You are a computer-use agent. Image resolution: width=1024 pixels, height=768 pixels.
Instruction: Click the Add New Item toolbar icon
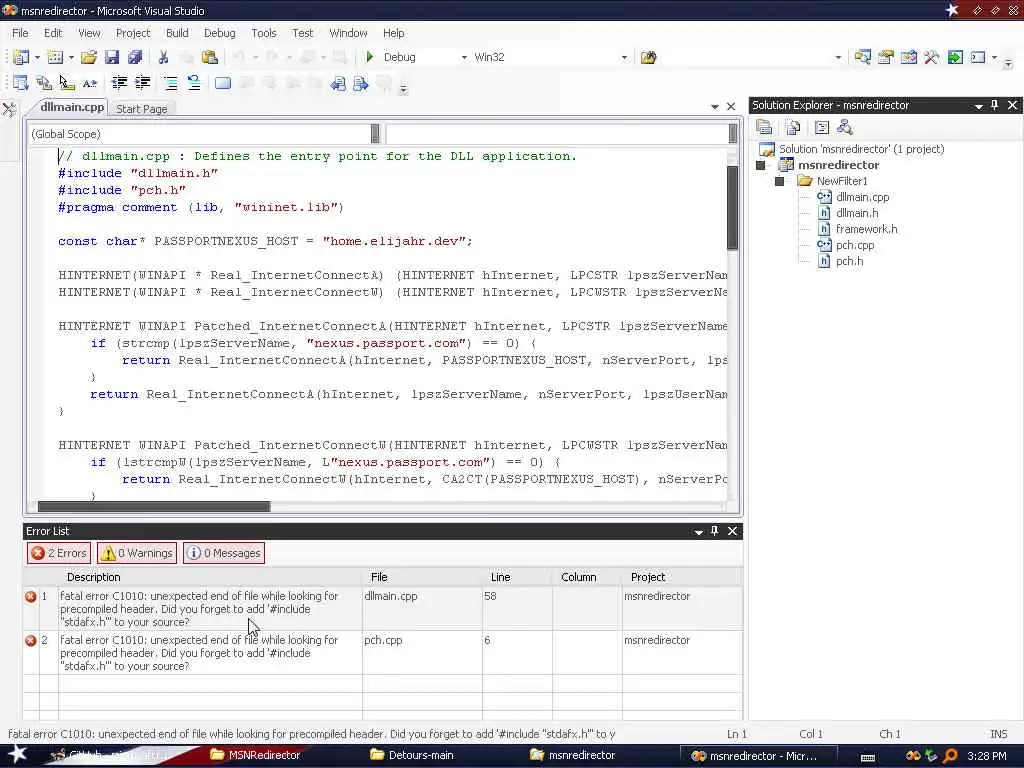[x=56, y=57]
